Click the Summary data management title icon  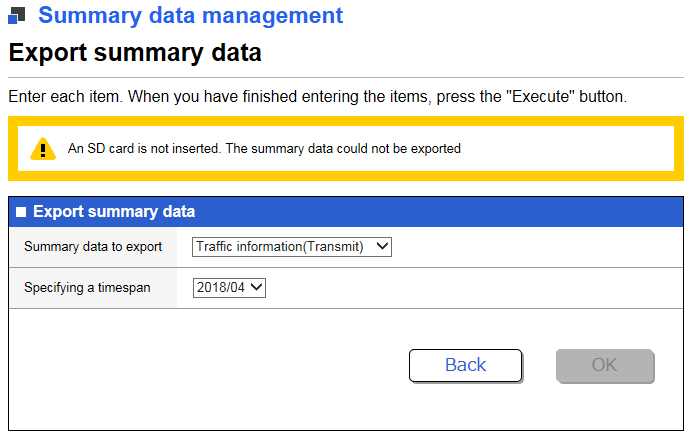pyautogui.click(x=17, y=17)
